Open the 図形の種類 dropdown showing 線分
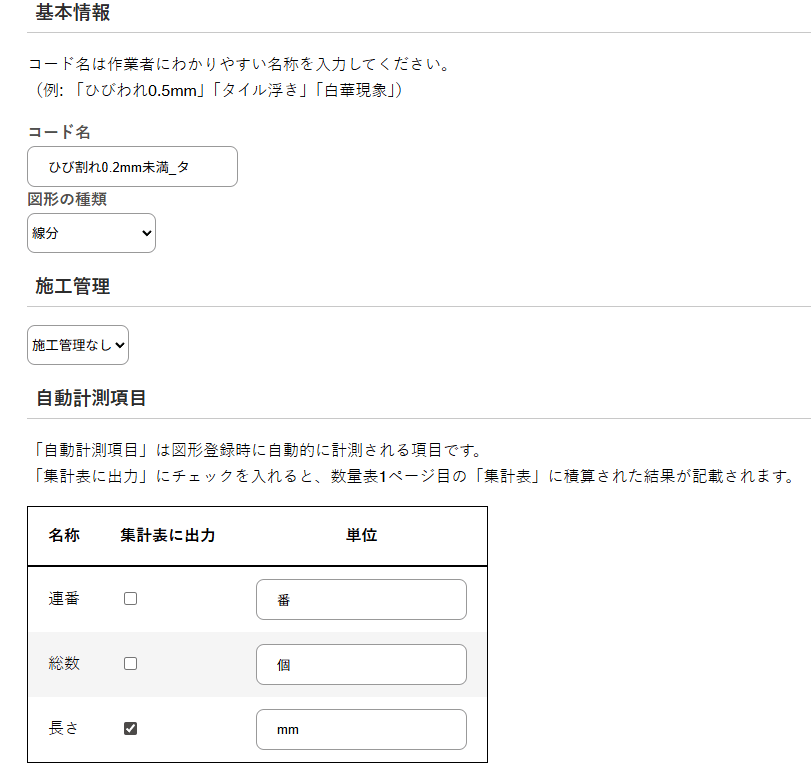Viewport: 811px width, 767px height. 91,233
